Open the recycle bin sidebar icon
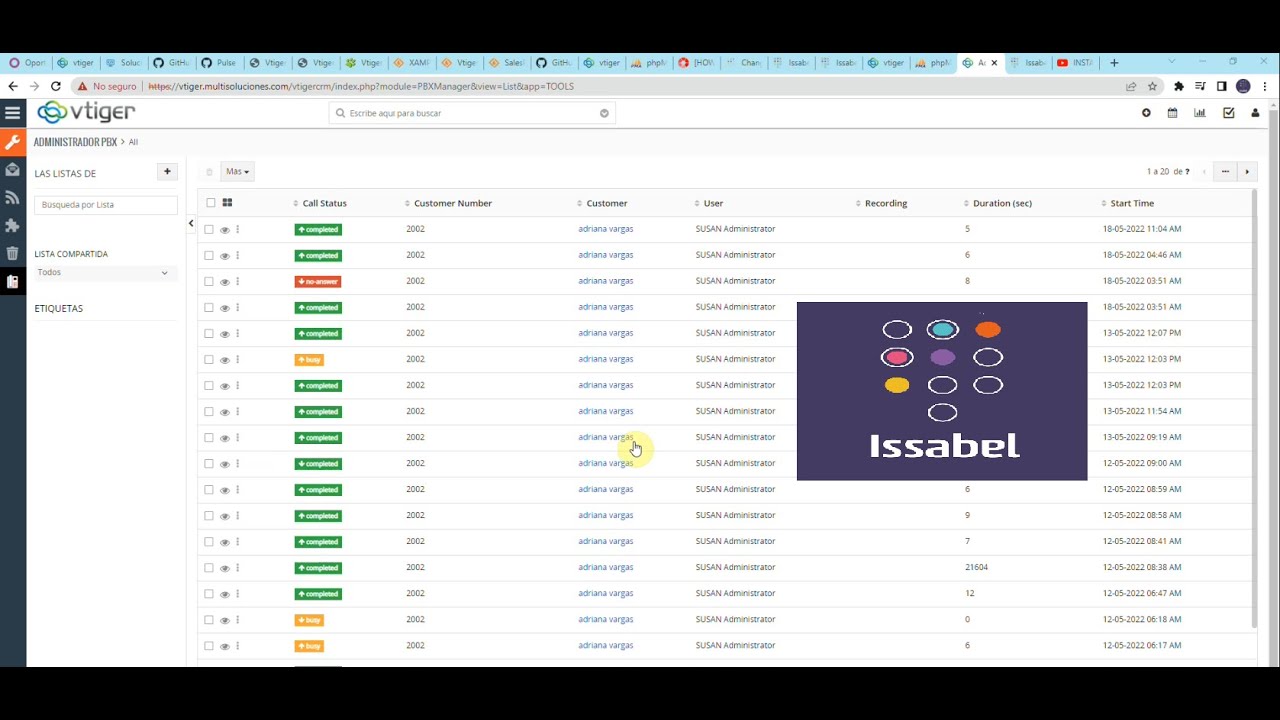This screenshot has height=720, width=1280. pos(13,254)
